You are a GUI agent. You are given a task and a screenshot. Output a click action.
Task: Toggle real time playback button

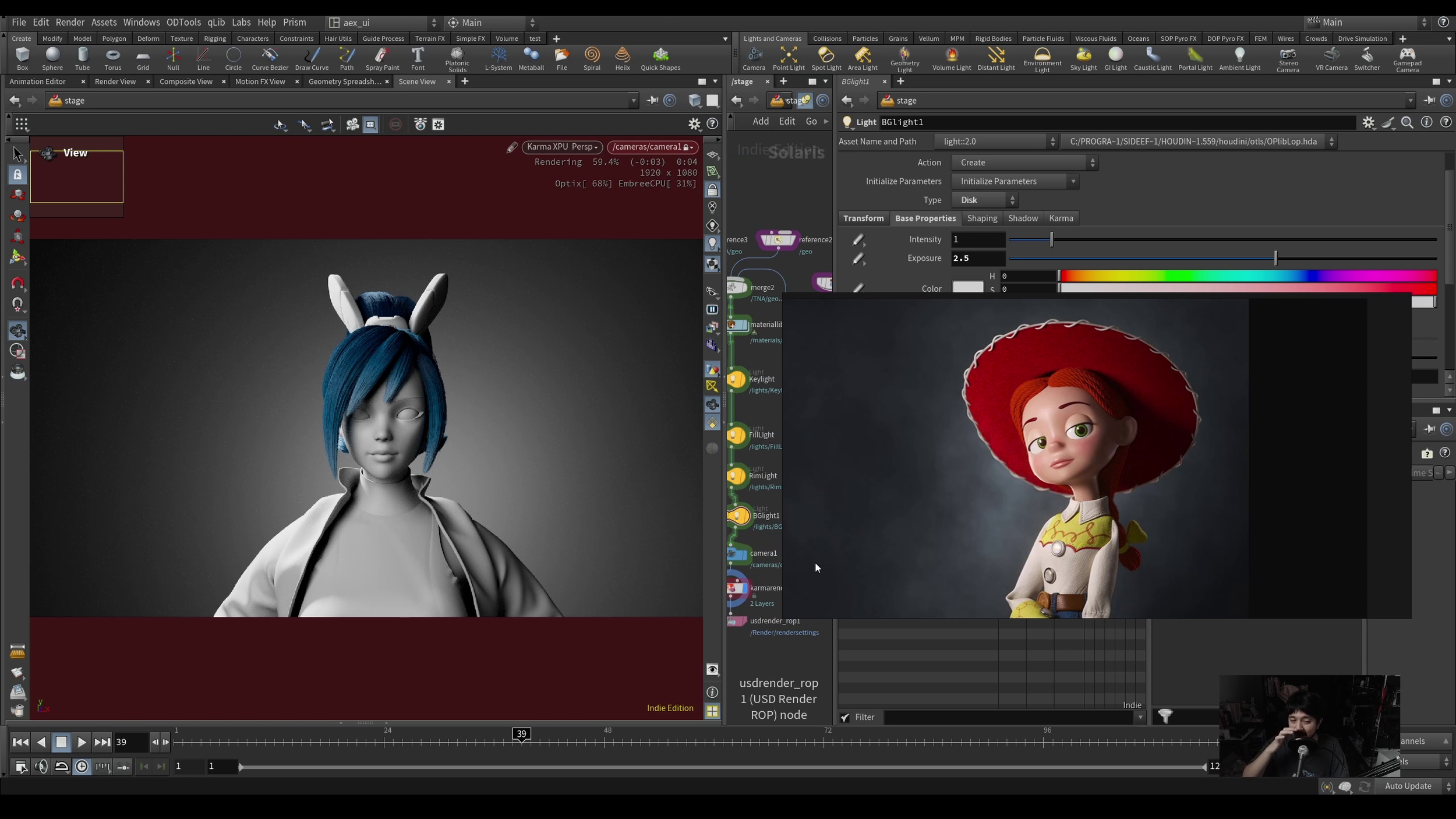coord(82,767)
